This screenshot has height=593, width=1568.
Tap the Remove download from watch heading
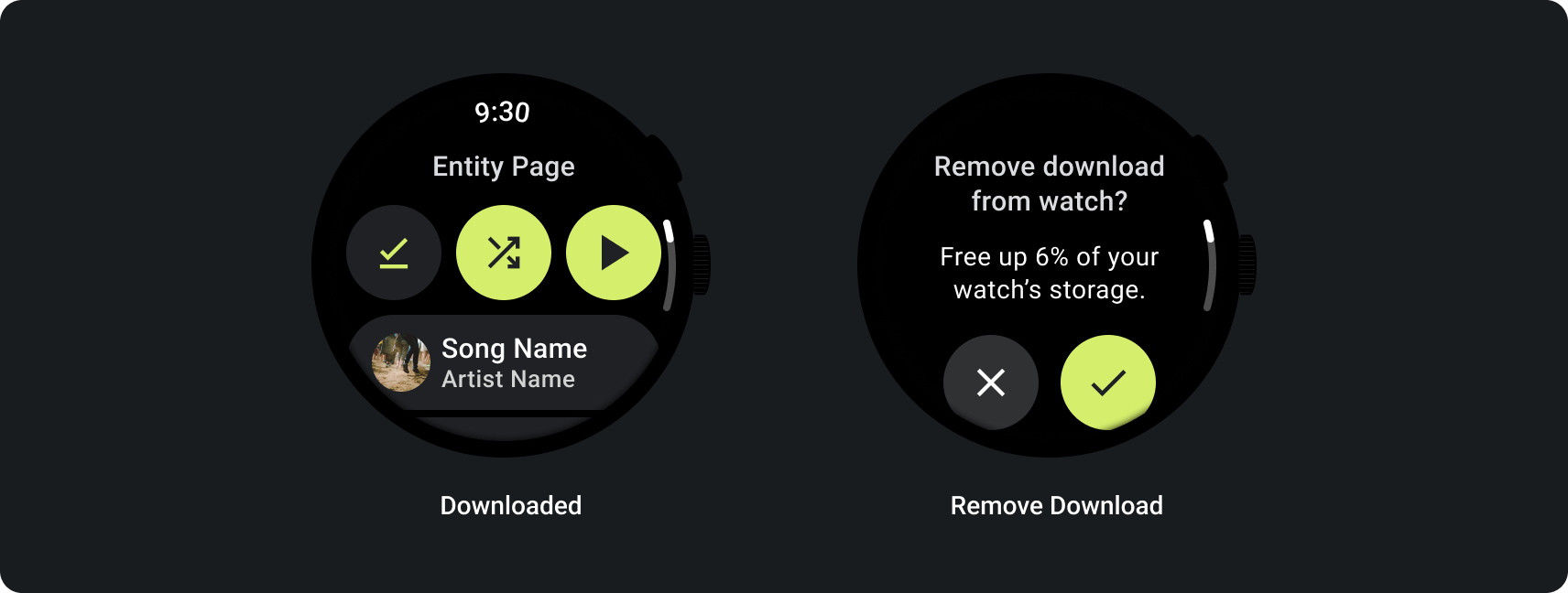1050,183
